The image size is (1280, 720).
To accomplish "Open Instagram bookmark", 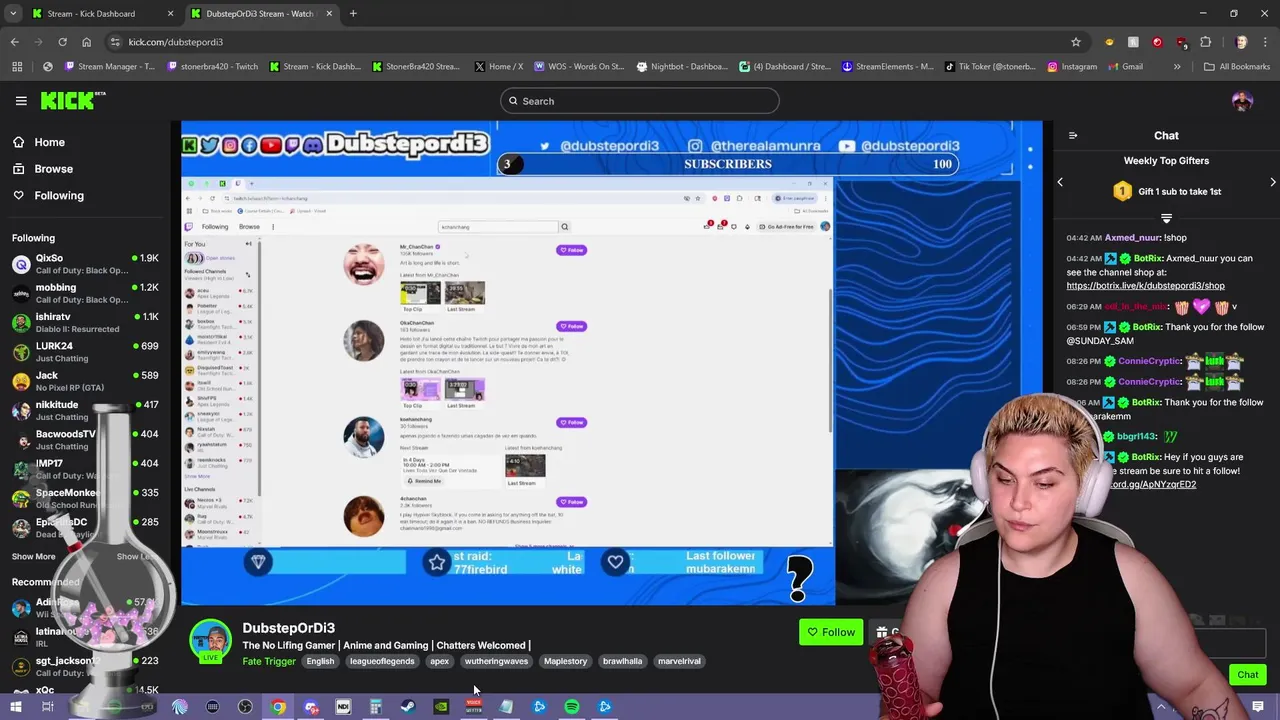I will point(1071,67).
